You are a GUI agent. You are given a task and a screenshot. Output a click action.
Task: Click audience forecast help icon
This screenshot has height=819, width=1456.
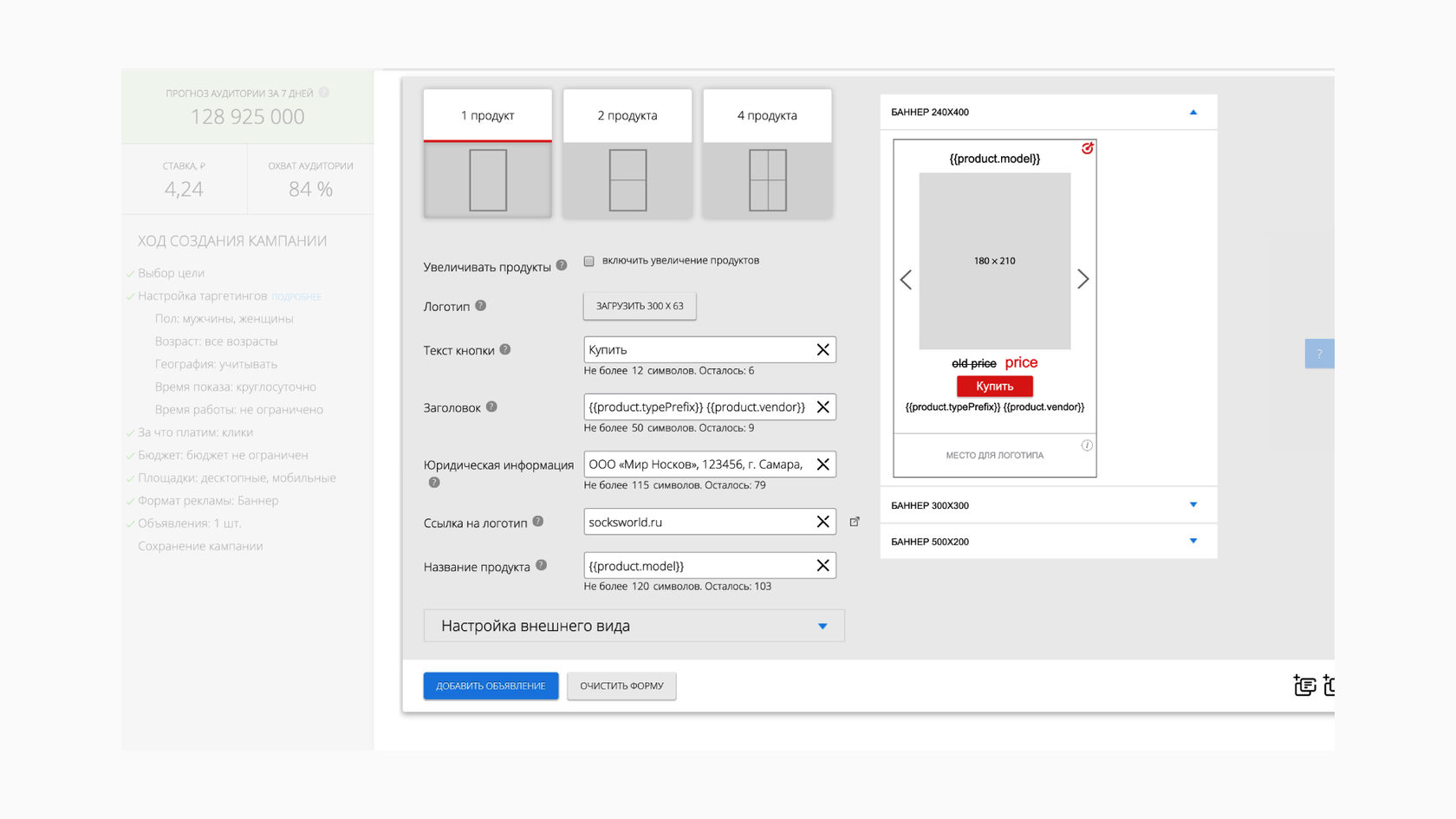click(x=324, y=93)
